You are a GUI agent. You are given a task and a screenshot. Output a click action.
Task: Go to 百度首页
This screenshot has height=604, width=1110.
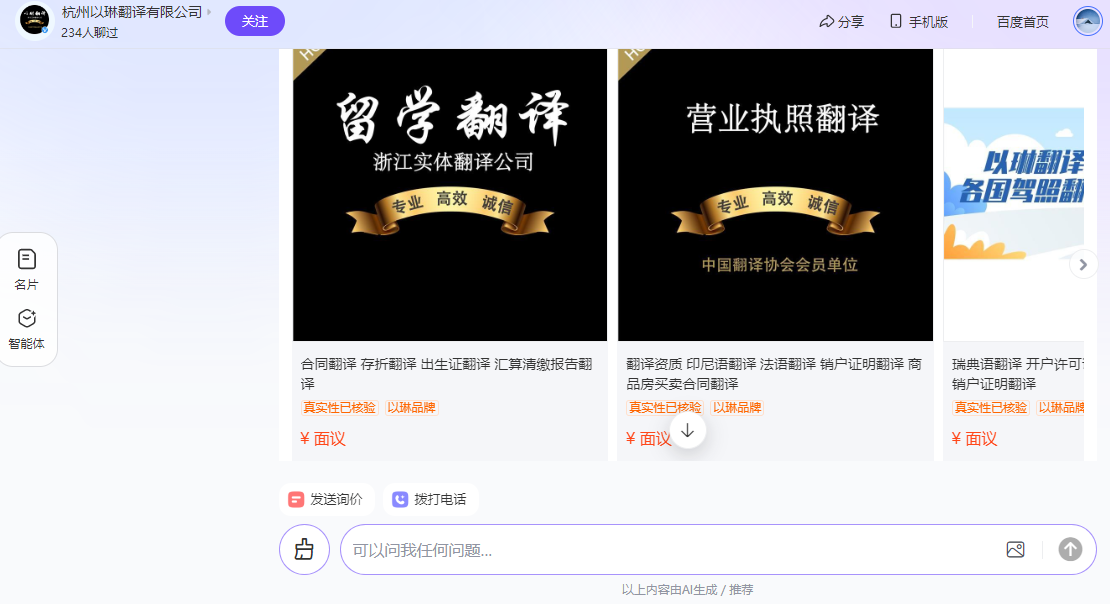[1022, 20]
